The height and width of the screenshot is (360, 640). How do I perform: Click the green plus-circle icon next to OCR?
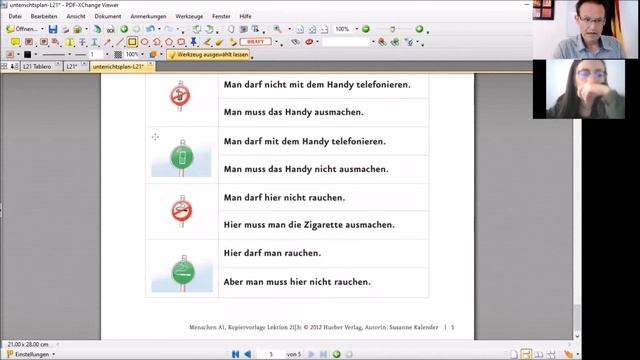point(124,29)
